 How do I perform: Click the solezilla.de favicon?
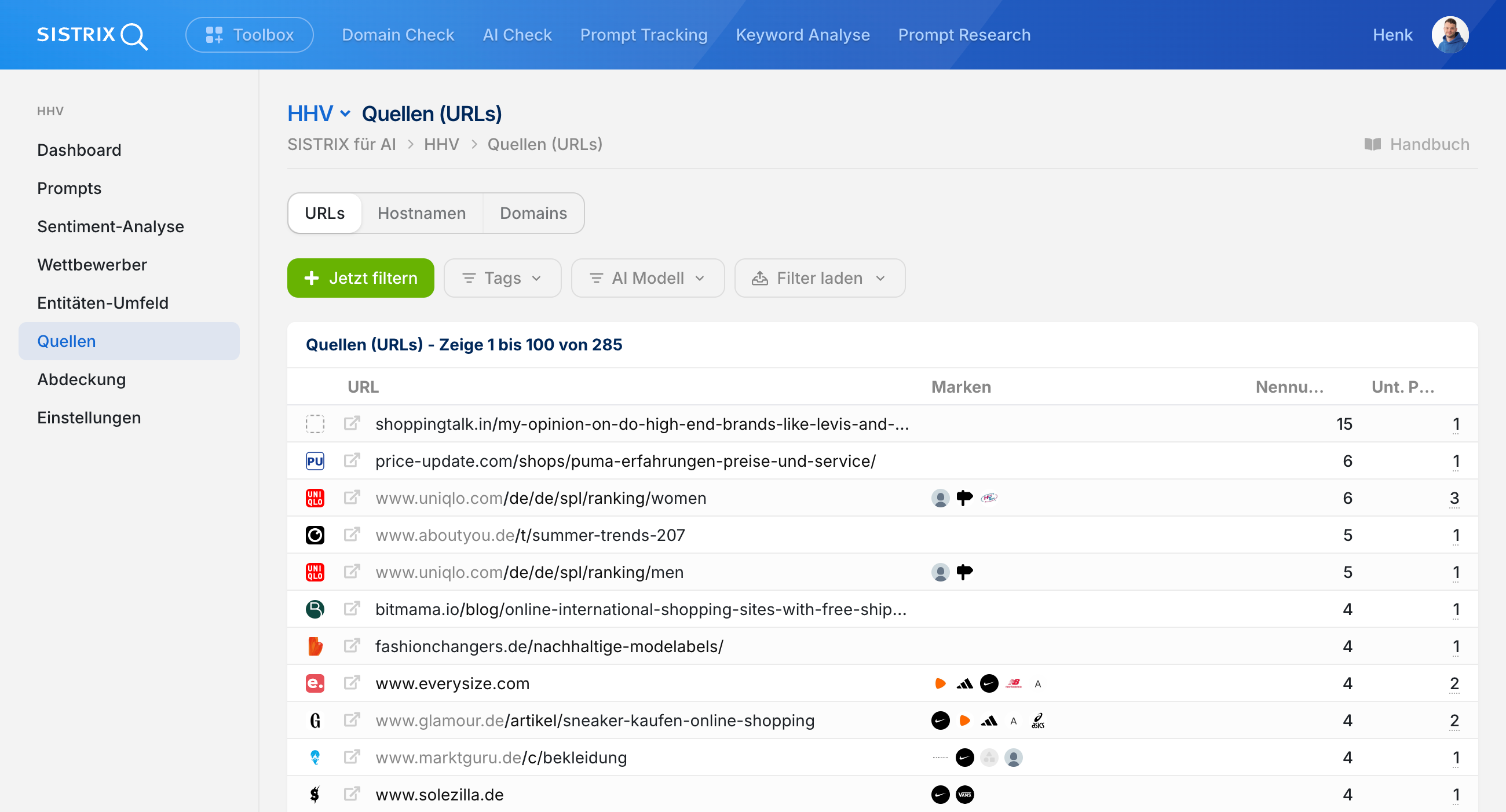[x=315, y=795]
